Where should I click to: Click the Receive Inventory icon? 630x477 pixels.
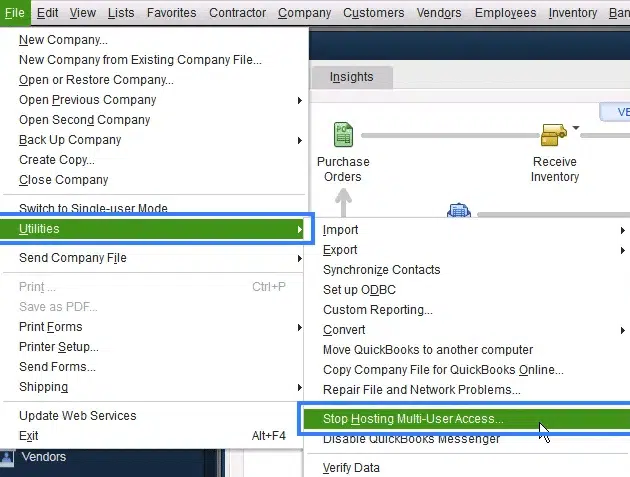554,134
